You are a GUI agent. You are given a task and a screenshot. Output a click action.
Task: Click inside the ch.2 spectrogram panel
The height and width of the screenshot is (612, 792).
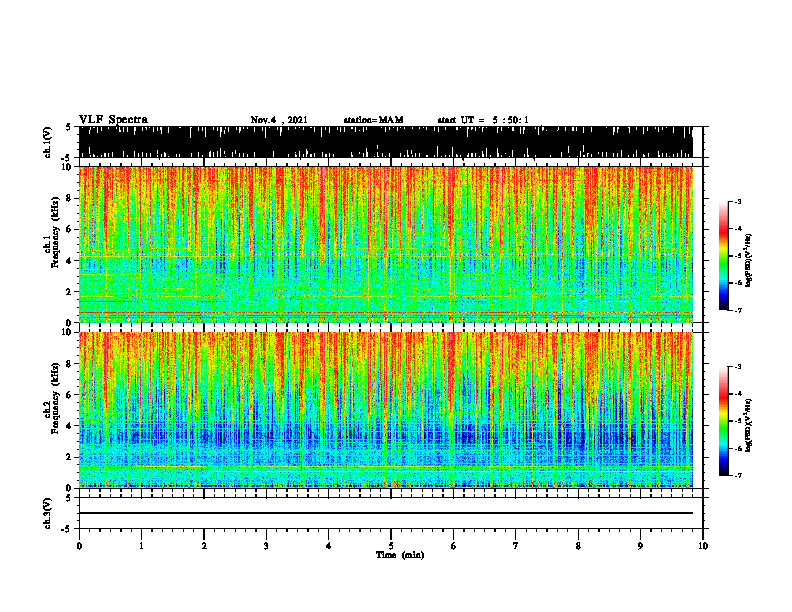click(385, 410)
